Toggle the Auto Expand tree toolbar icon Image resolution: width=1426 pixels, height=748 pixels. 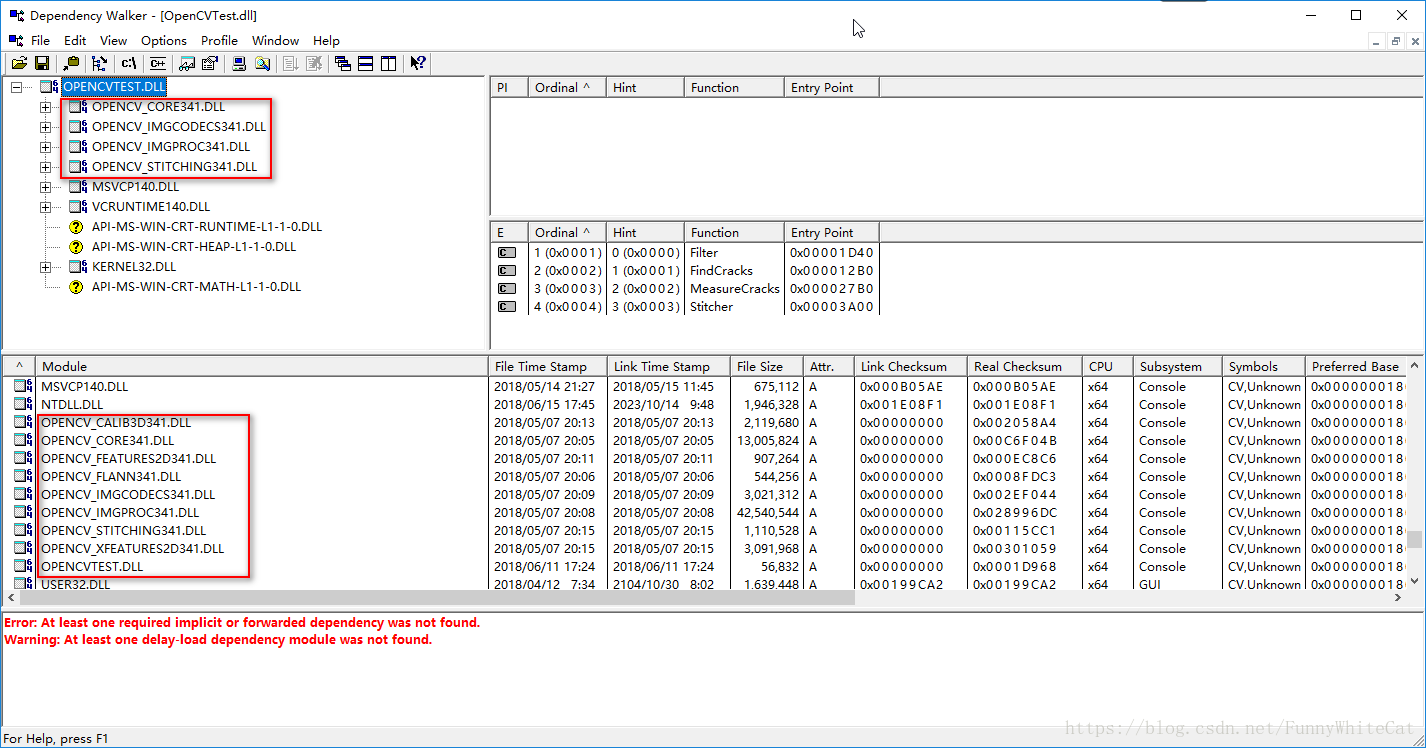point(99,63)
